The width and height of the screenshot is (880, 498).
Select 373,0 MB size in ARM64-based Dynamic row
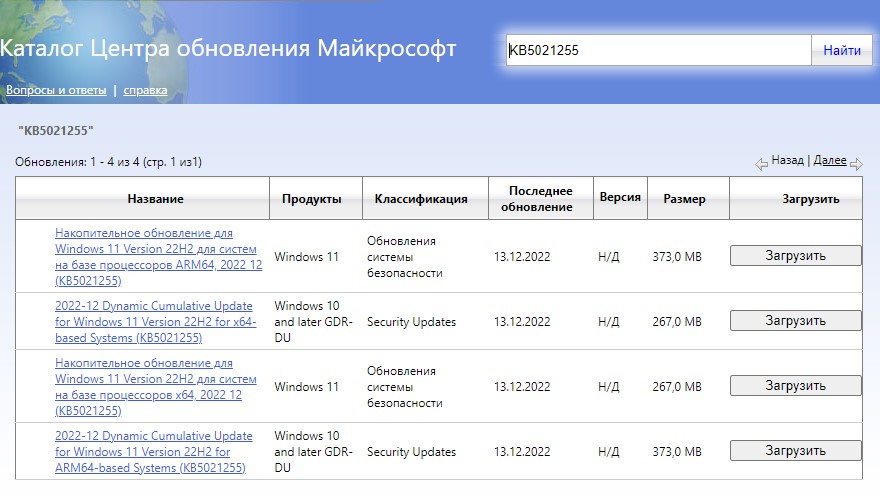pos(677,452)
